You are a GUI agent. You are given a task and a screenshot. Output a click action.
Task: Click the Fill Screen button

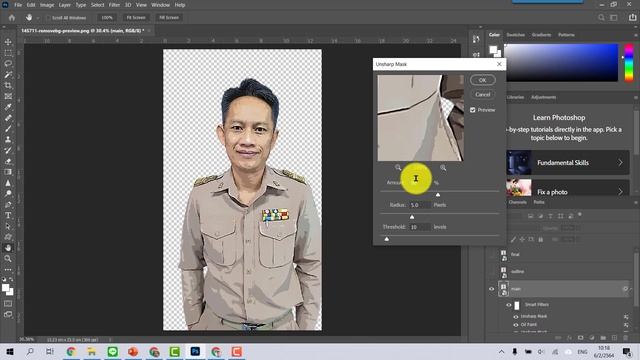[x=169, y=18]
